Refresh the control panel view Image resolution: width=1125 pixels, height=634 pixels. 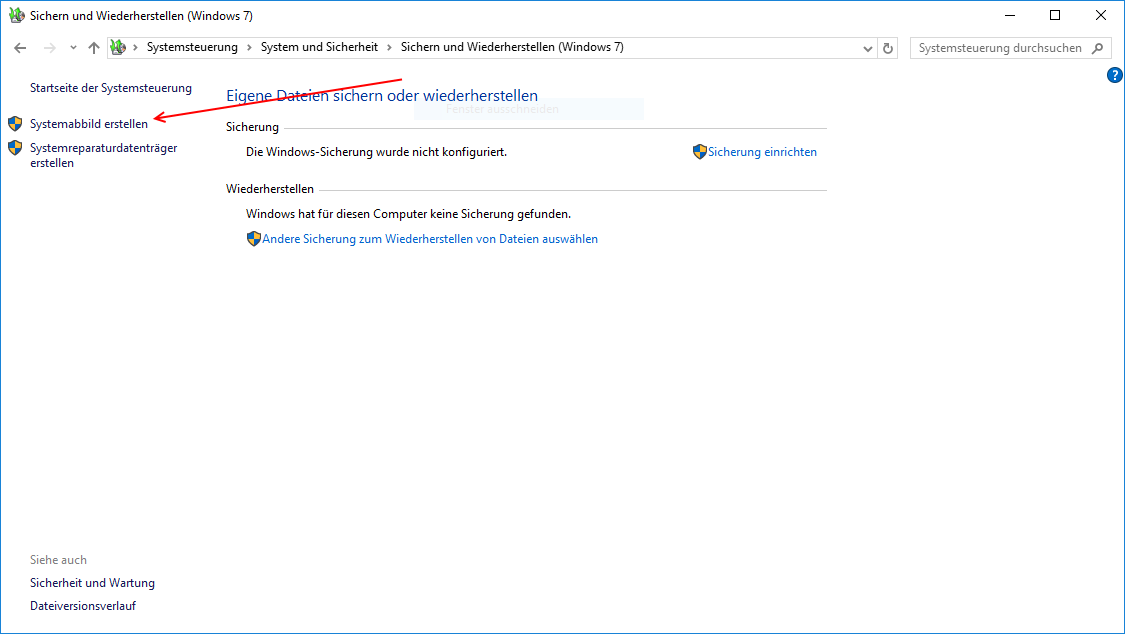[x=888, y=48]
